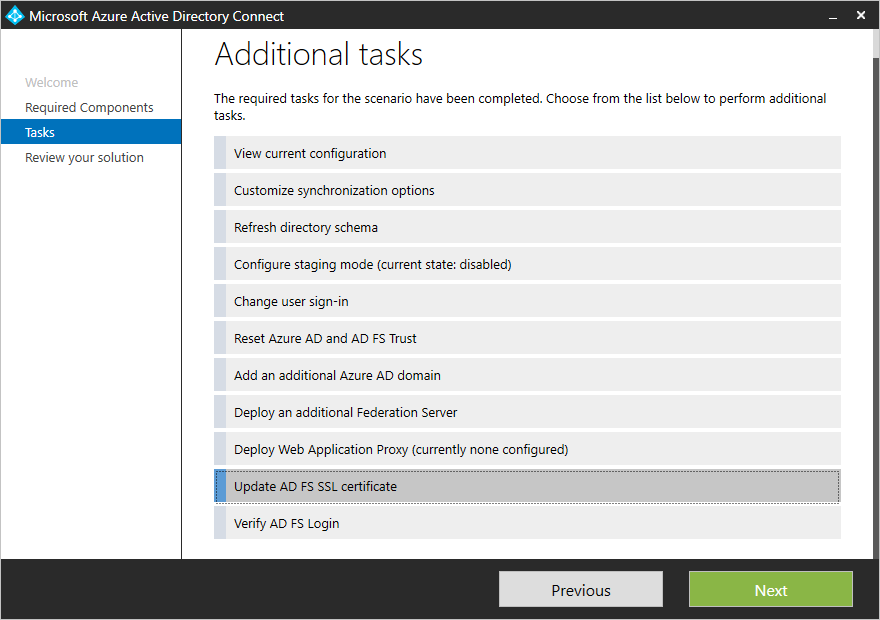Go to Review your solution step
This screenshot has width=880, height=620.
point(84,157)
